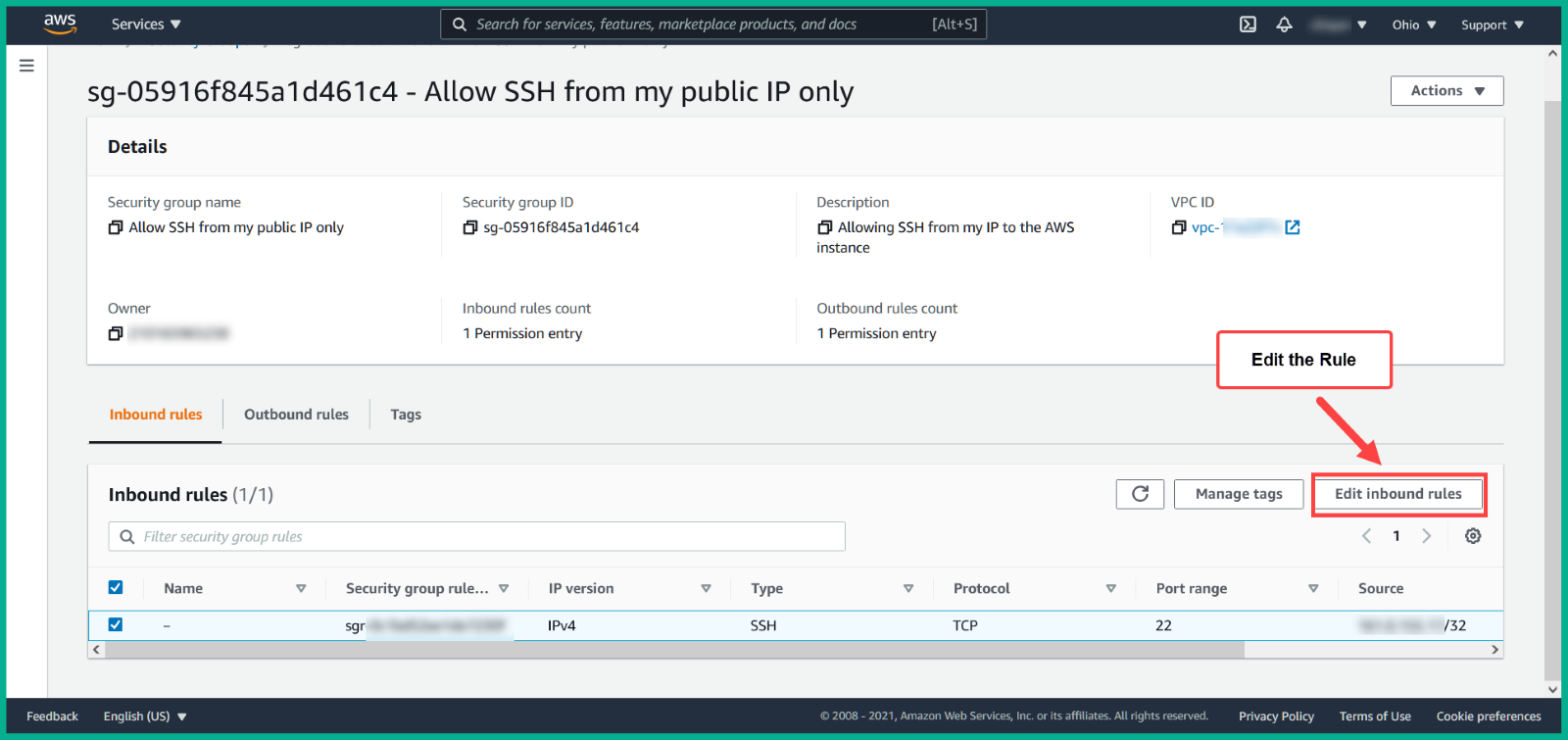Open the Feedback link
This screenshot has height=740, width=1568.
[52, 716]
